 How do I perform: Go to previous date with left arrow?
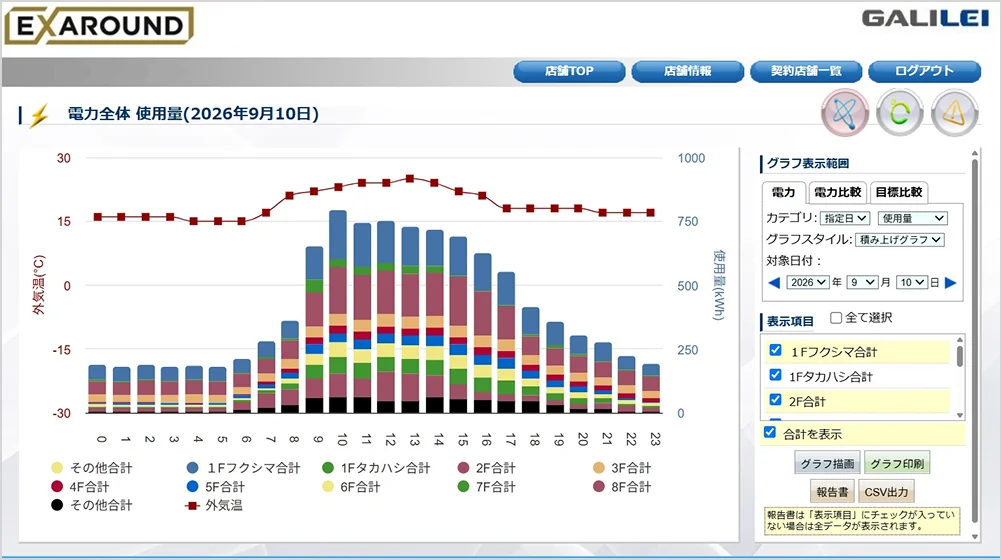click(774, 283)
